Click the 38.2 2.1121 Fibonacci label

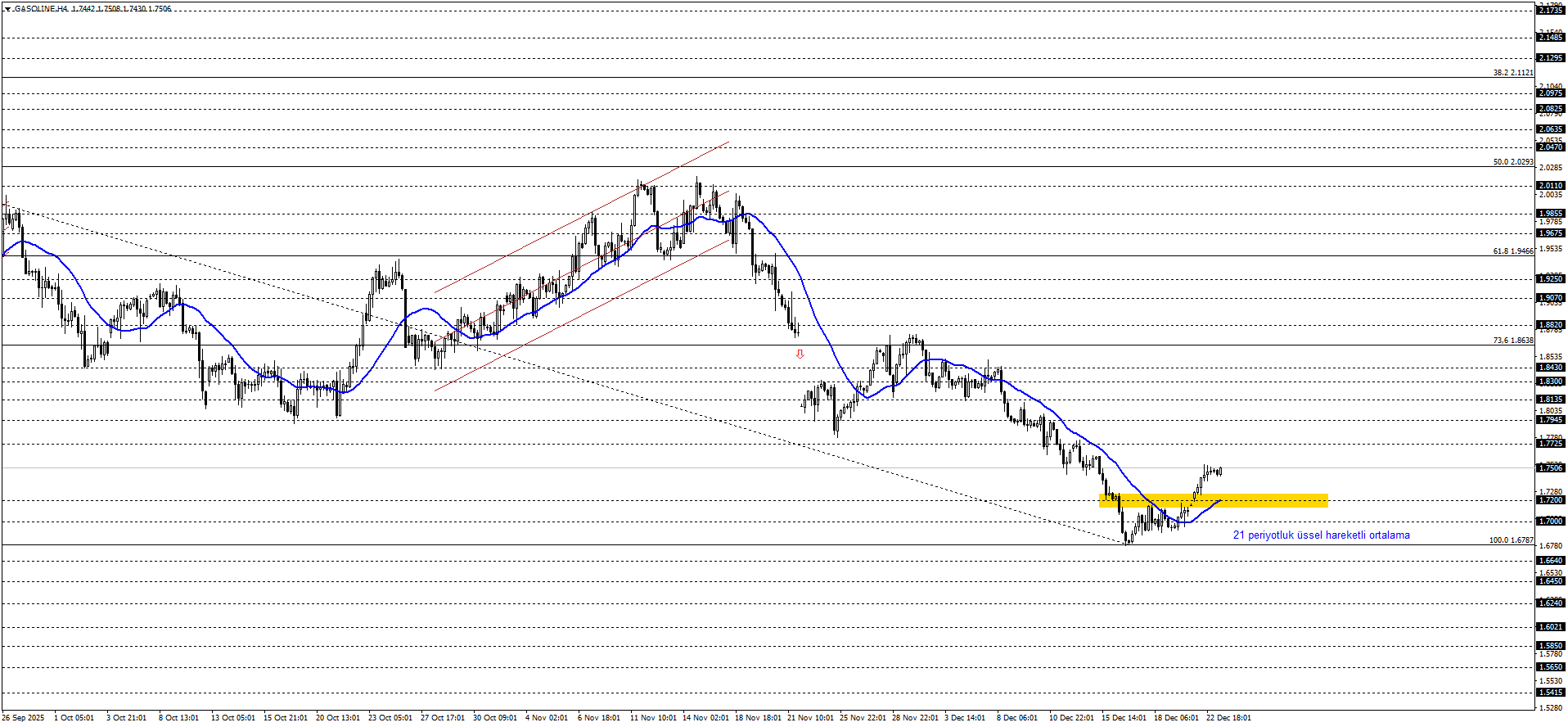1512,73
